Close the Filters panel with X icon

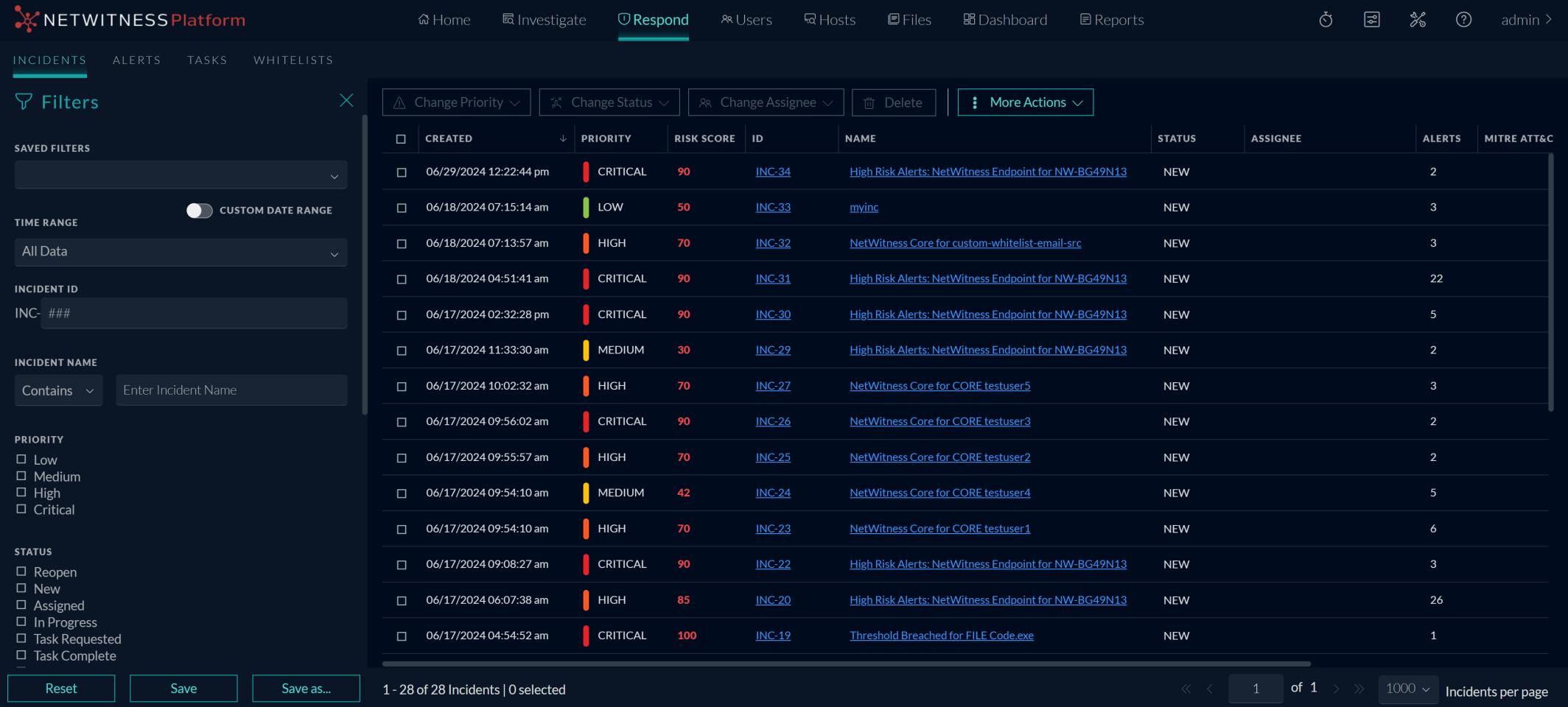point(346,101)
